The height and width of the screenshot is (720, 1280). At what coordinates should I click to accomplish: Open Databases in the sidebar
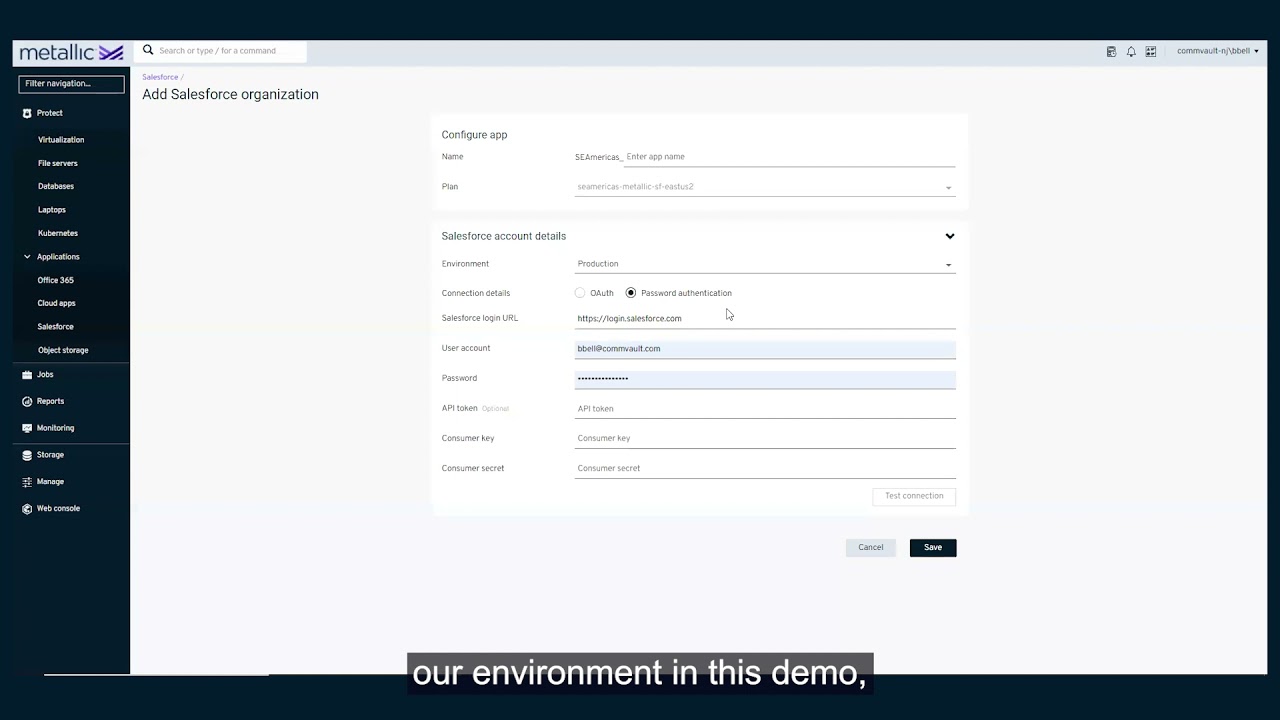coord(56,186)
